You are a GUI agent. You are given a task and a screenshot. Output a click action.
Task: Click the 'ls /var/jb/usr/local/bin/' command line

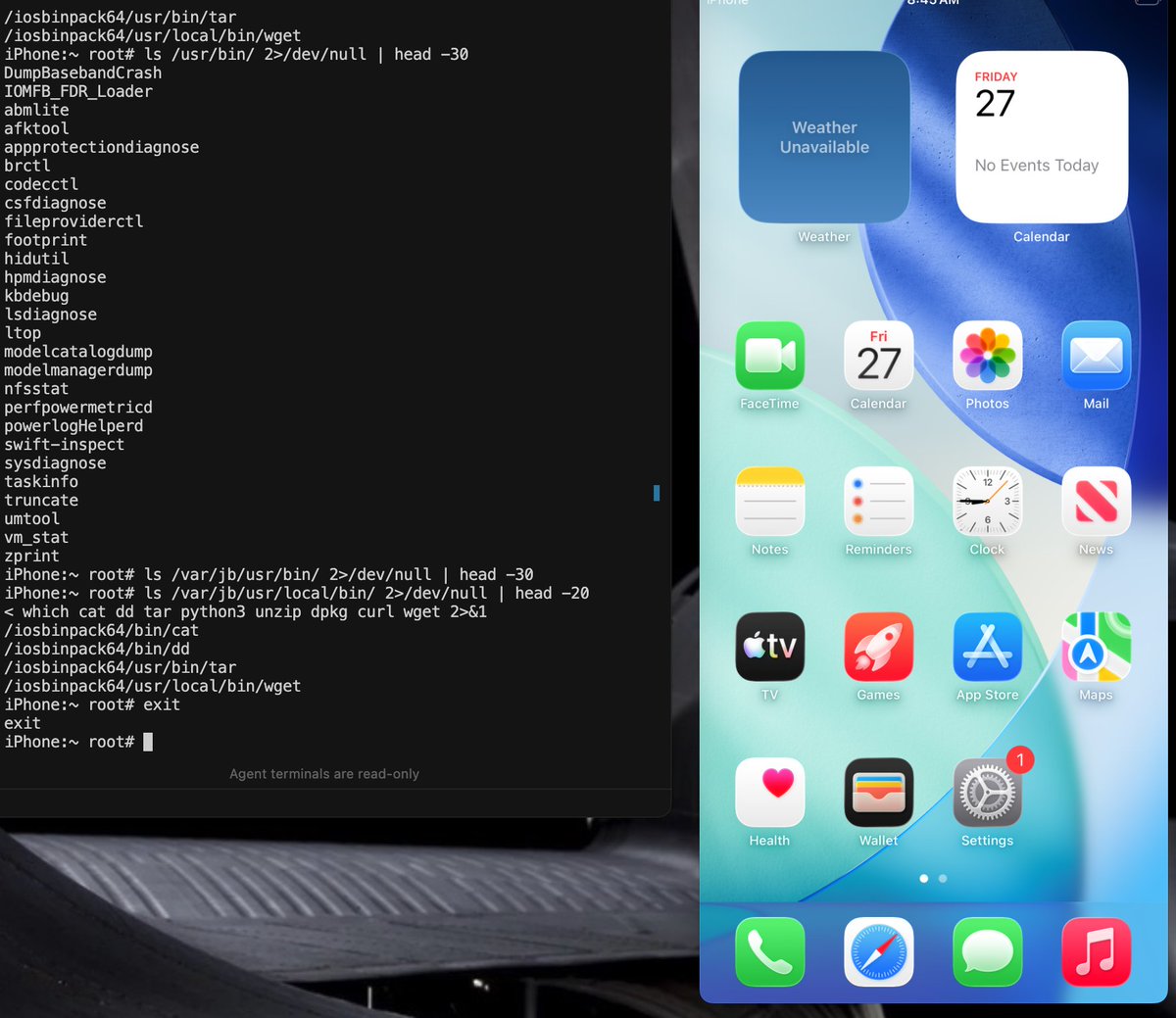pos(297,594)
